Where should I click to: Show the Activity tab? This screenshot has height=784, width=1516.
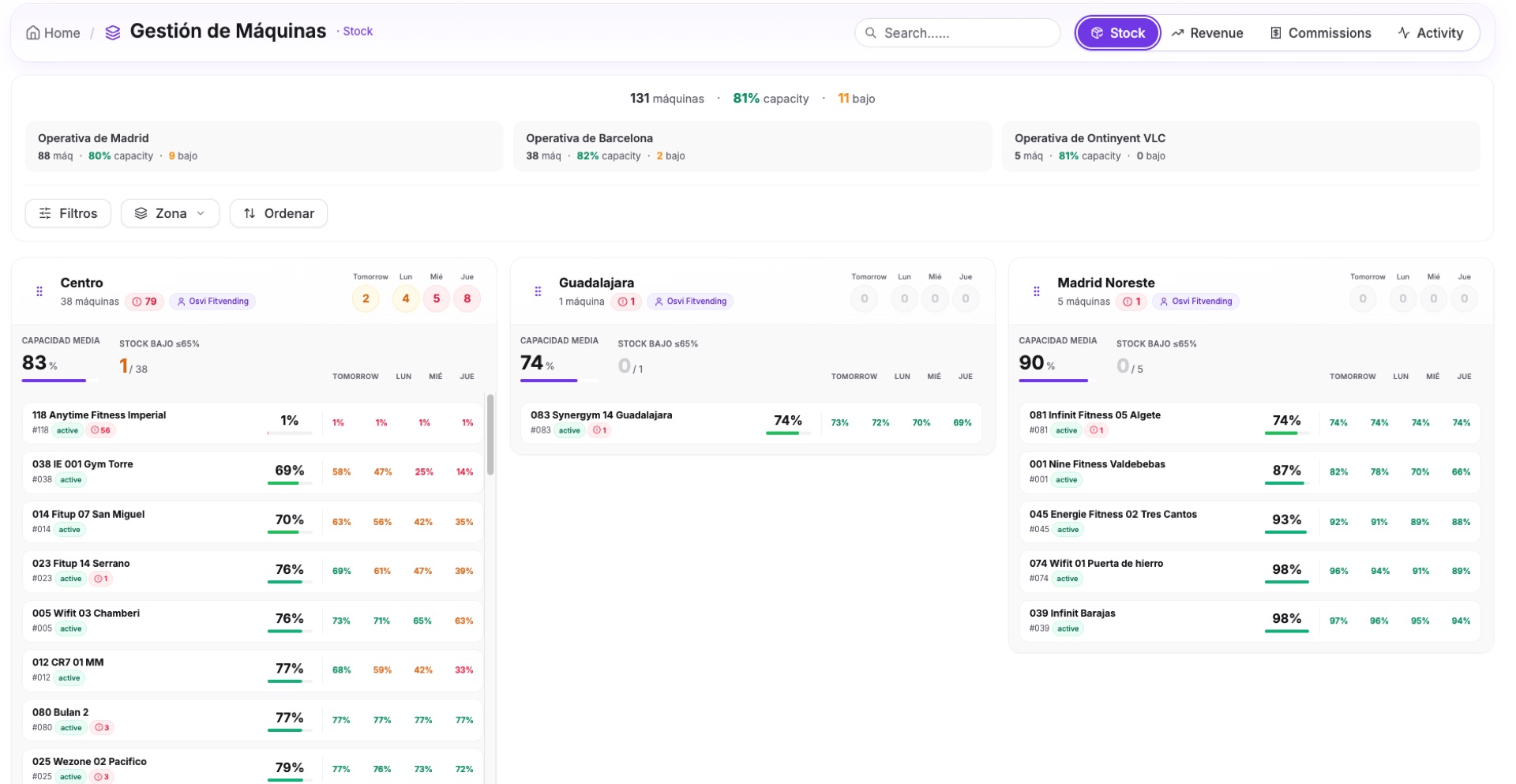point(1430,33)
